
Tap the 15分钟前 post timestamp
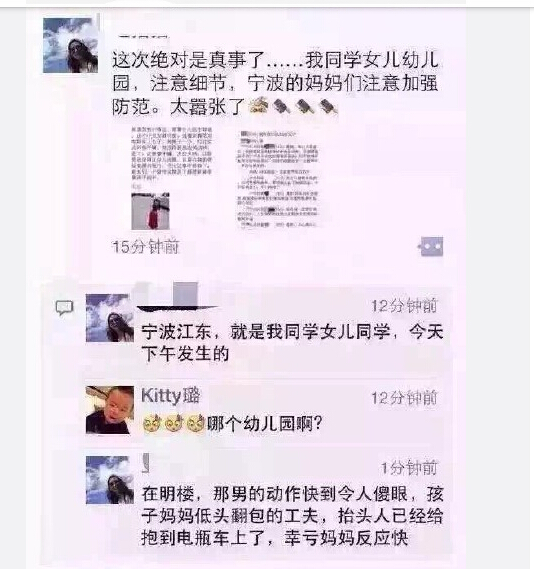(x=145, y=247)
